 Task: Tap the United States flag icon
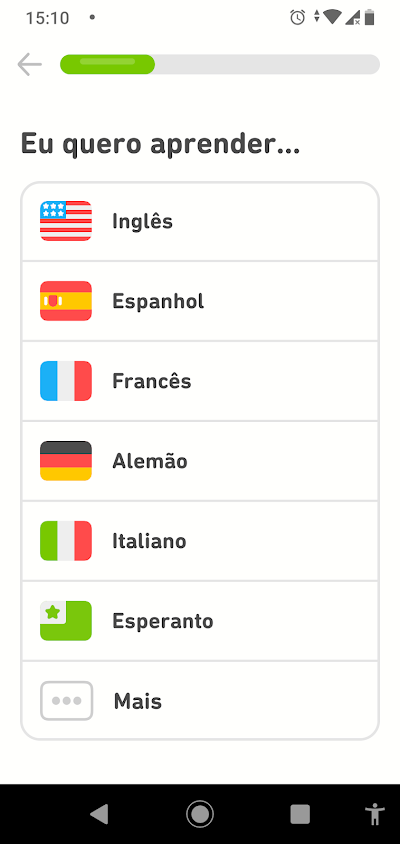click(66, 221)
